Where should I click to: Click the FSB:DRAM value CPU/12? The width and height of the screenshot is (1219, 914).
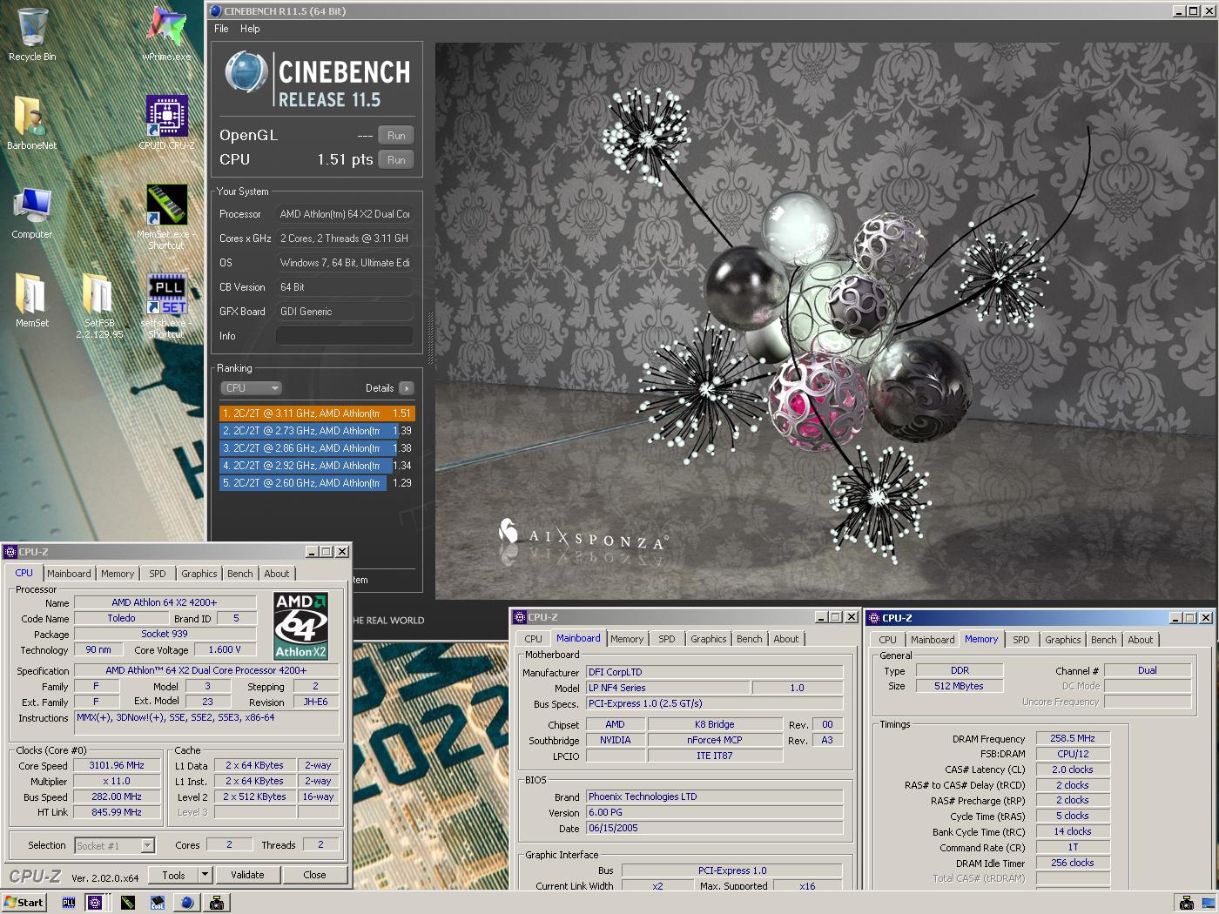pos(1072,754)
